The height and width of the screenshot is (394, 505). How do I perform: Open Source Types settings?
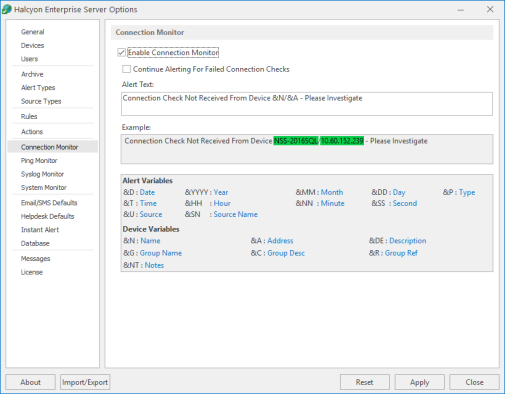[41, 101]
